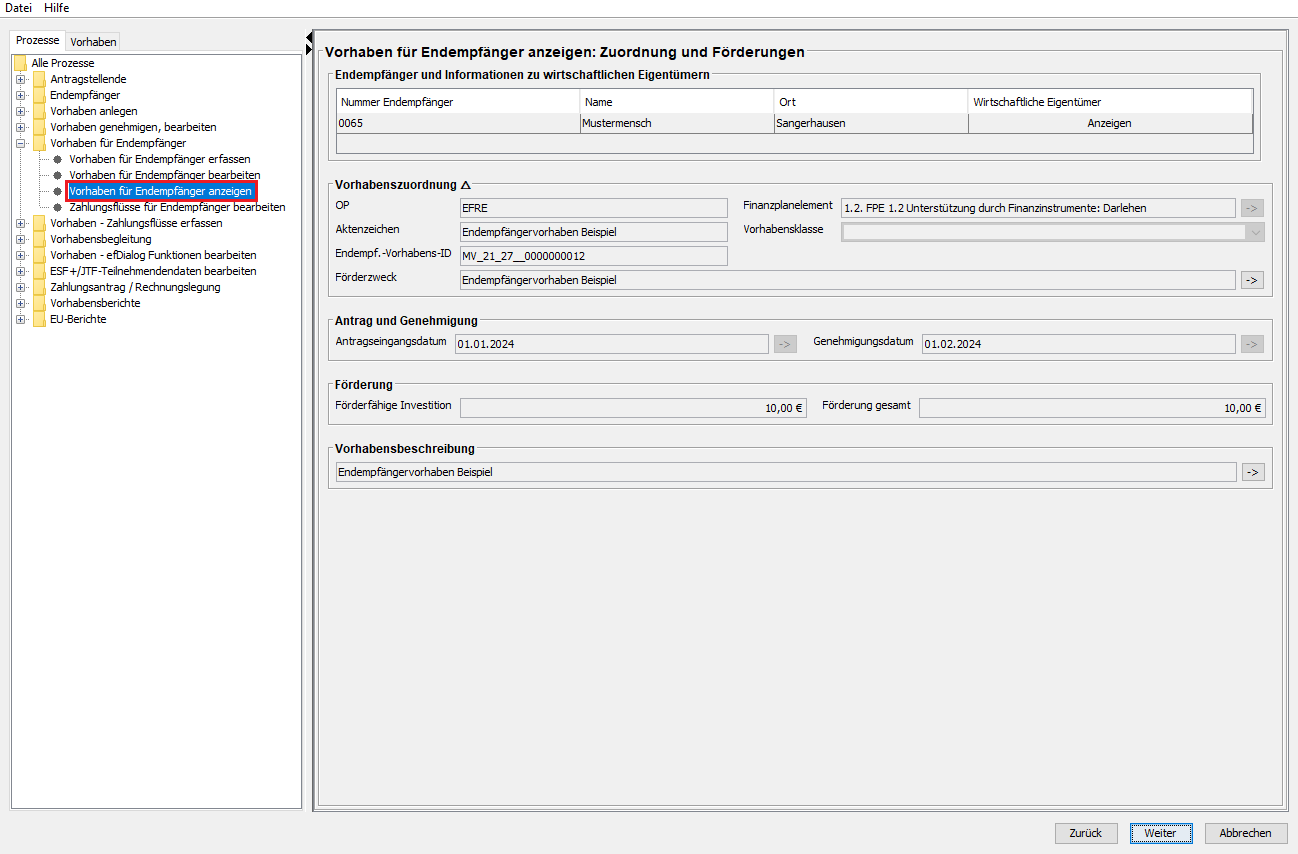Collapse the Vorhabenszuordnung section triangle
This screenshot has height=854, width=1298.
[466, 185]
